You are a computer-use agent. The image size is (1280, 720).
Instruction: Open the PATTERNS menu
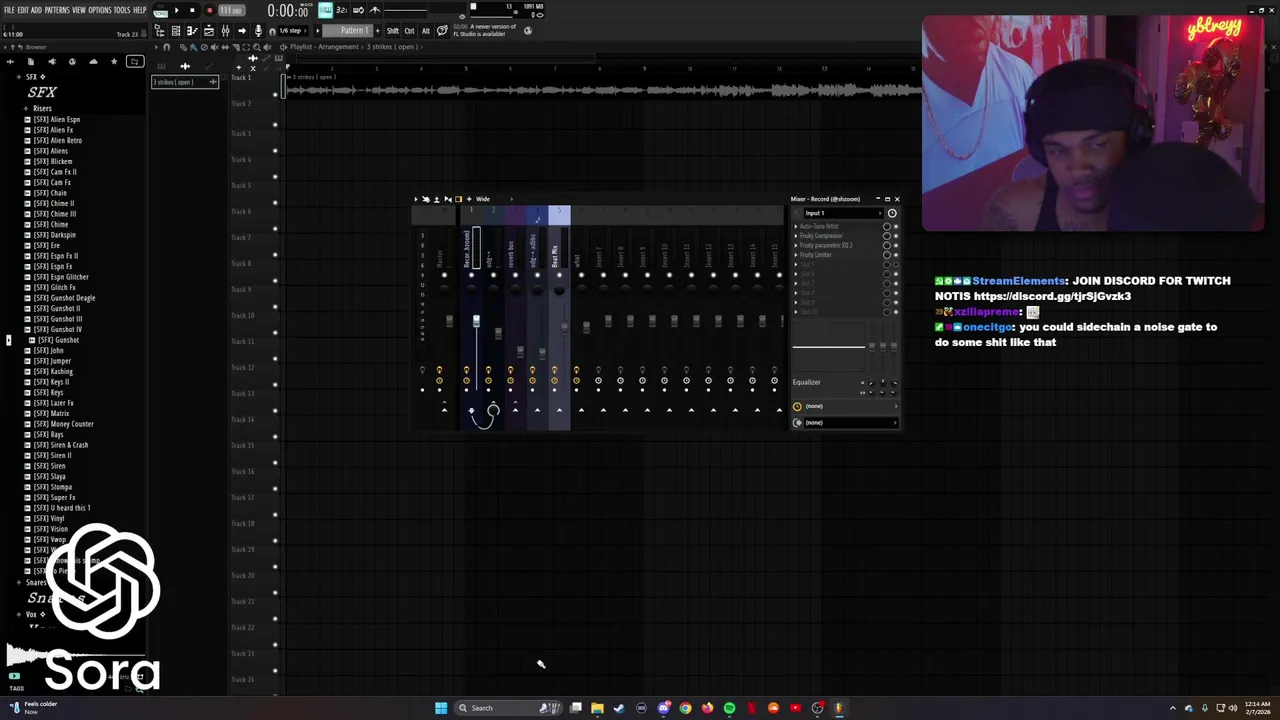pyautogui.click(x=57, y=10)
